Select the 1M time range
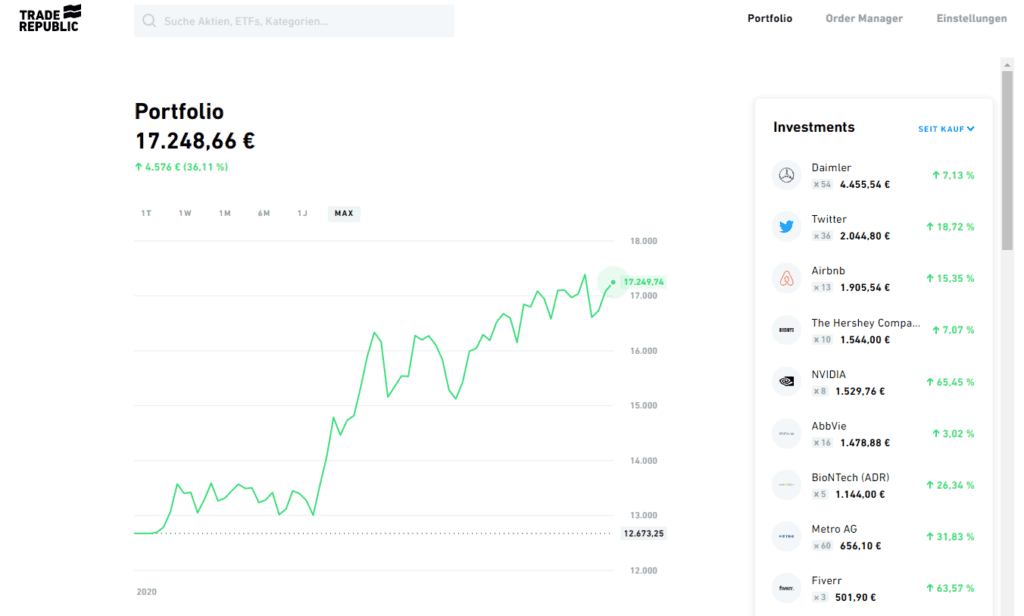The height and width of the screenshot is (616, 1024). pos(225,213)
